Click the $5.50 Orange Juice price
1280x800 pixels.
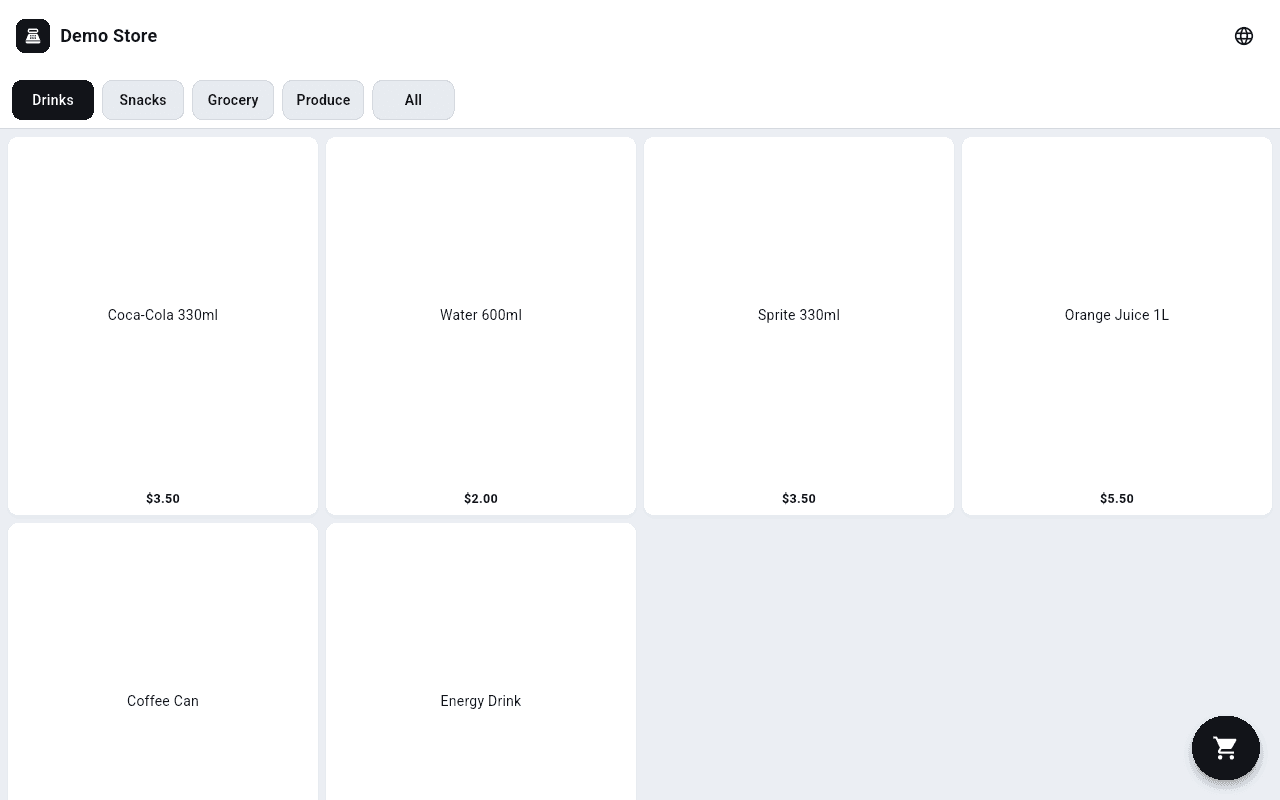1117,498
